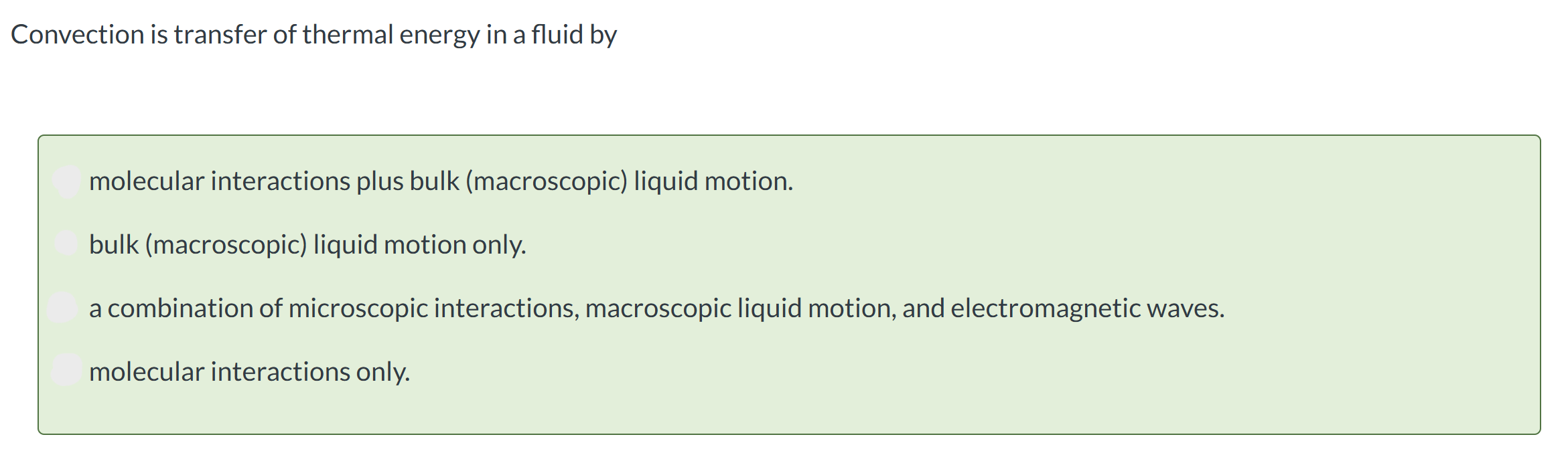Image resolution: width=1568 pixels, height=449 pixels.
Task: Select radio button for molecular interactions plus bulk motion
Action: click(67, 181)
